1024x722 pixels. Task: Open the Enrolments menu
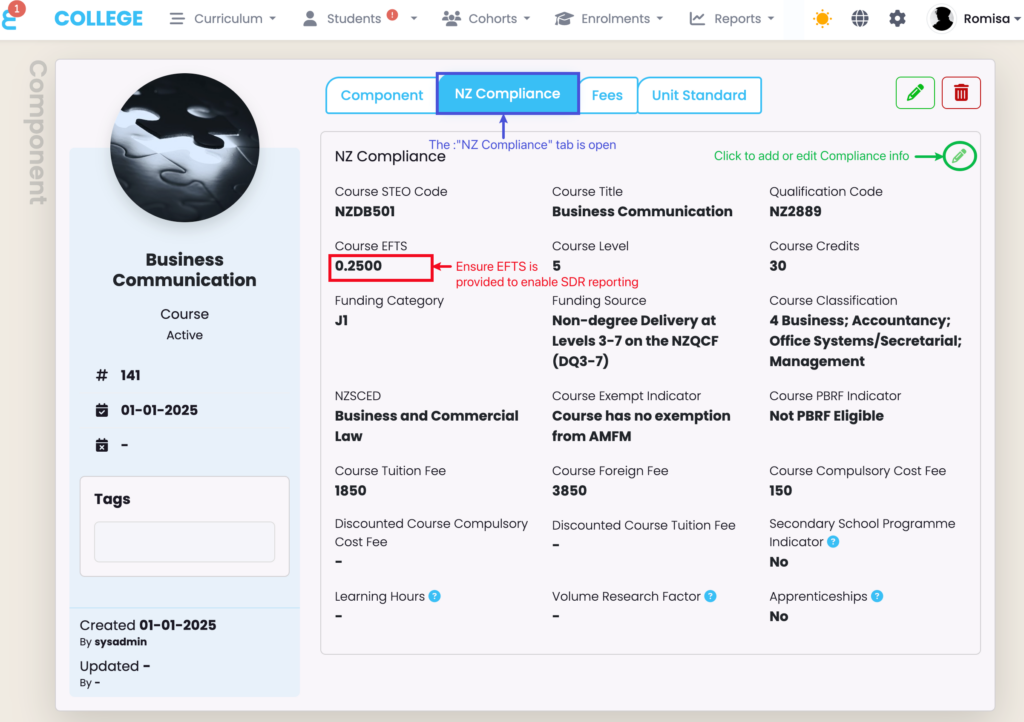610,19
